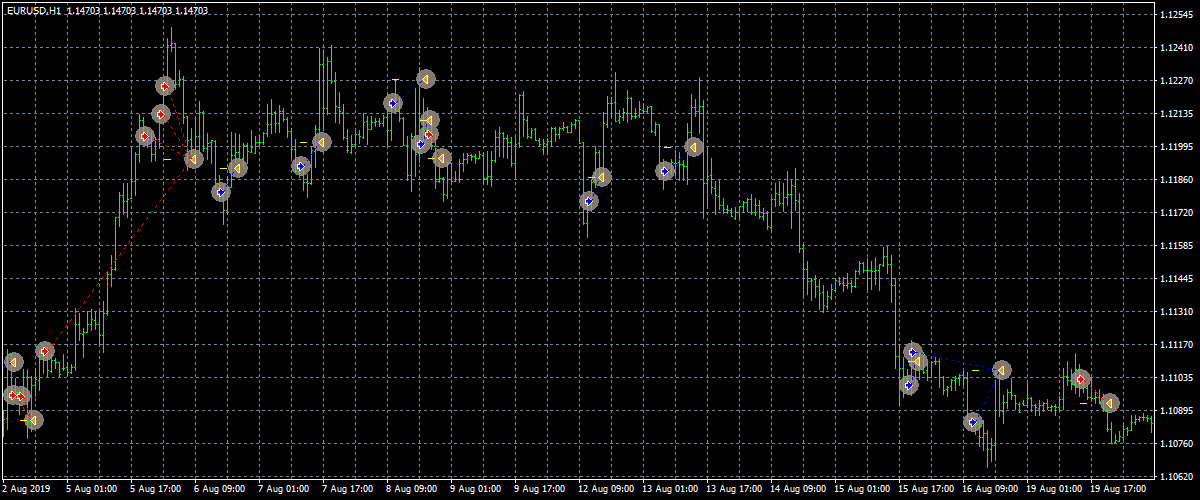The width and height of the screenshot is (1200, 500).
Task: Click the 13 Aug 01:00 time label
Action: (x=670, y=490)
